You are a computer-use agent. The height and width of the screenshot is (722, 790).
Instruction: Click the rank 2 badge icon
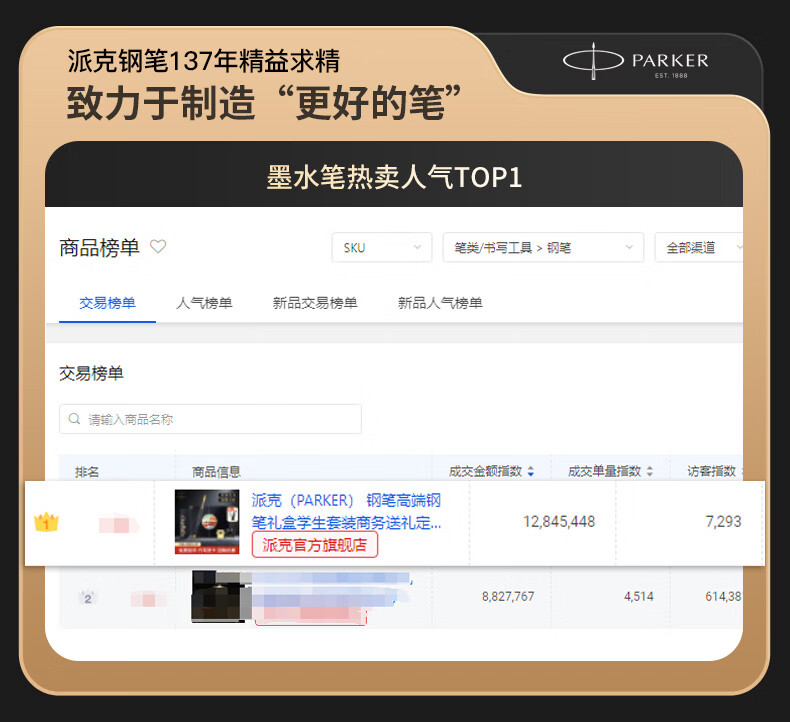pos(88,598)
